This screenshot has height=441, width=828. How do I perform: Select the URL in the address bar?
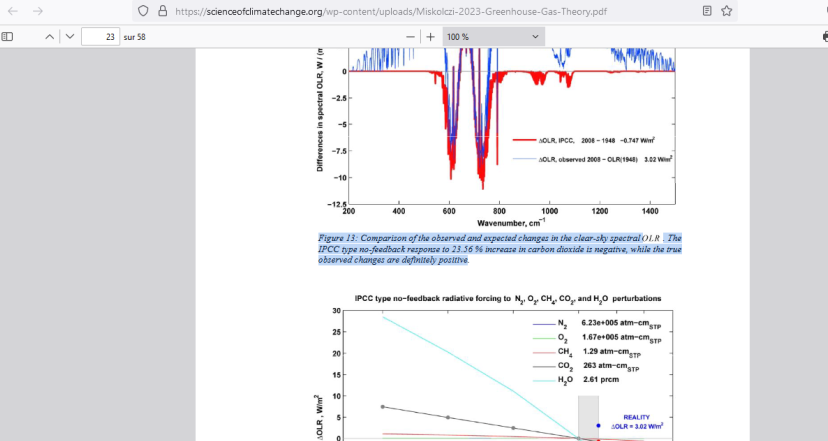coord(391,11)
